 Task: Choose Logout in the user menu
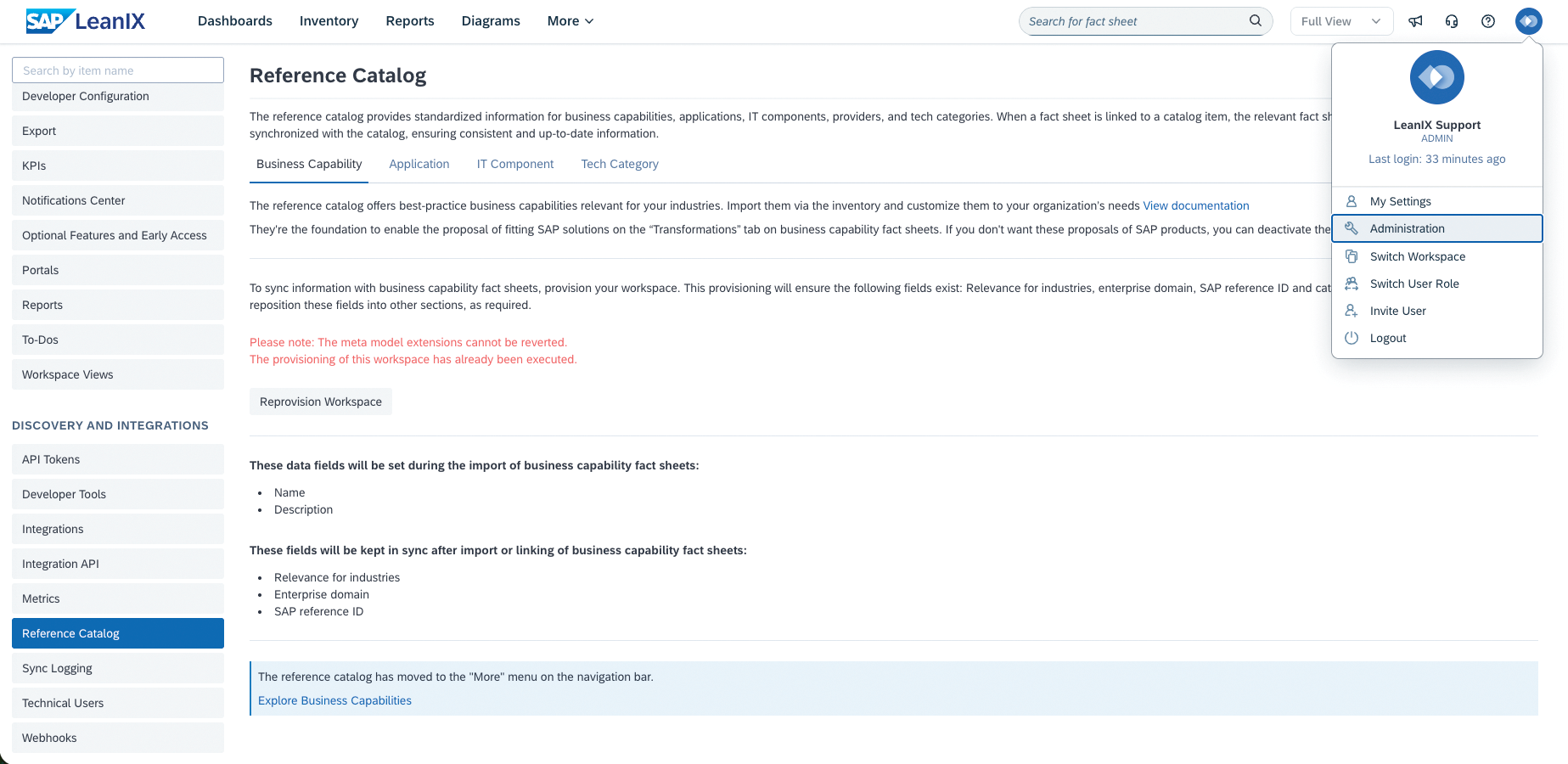[x=1437, y=338]
